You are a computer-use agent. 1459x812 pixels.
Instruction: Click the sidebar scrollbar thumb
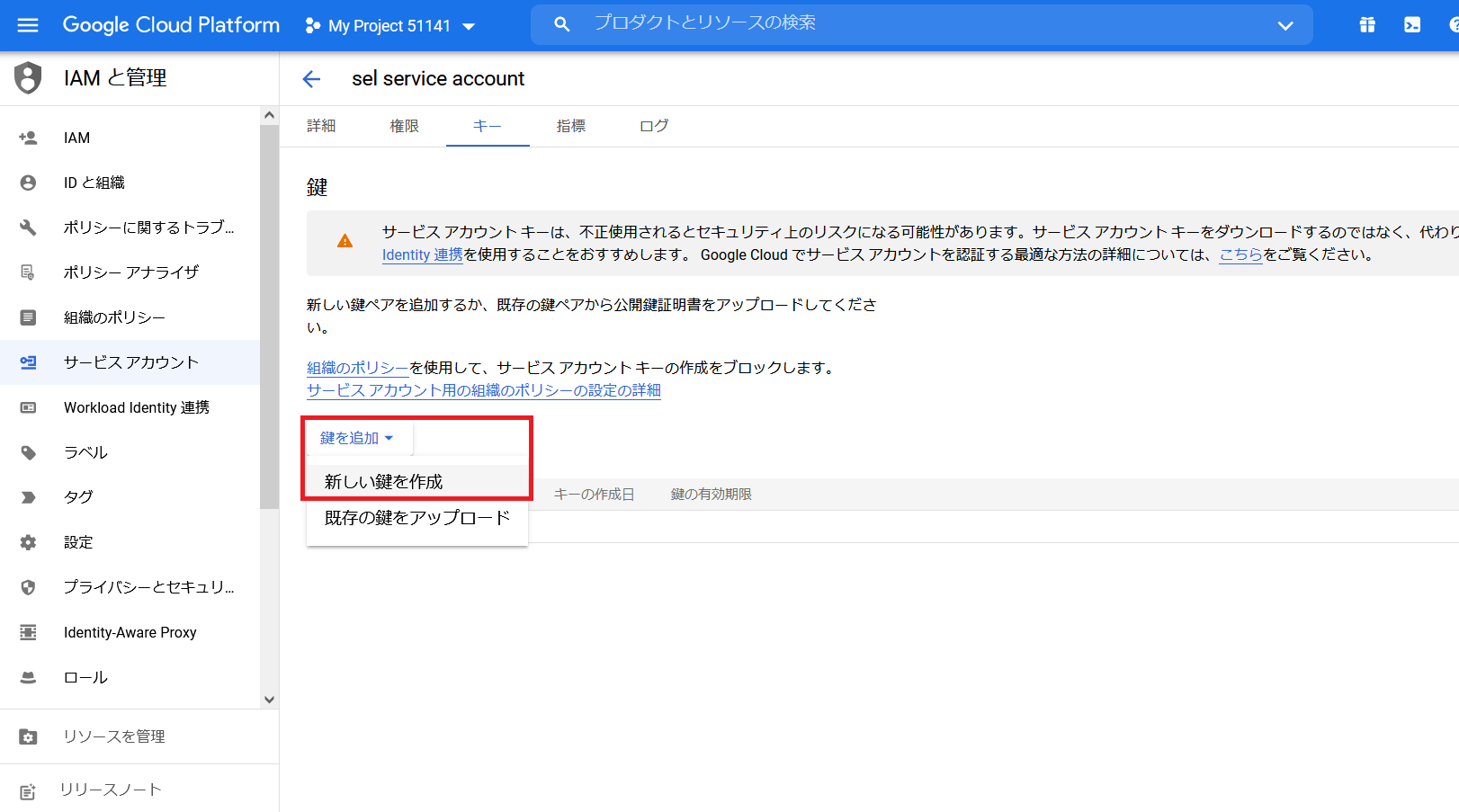(x=269, y=317)
